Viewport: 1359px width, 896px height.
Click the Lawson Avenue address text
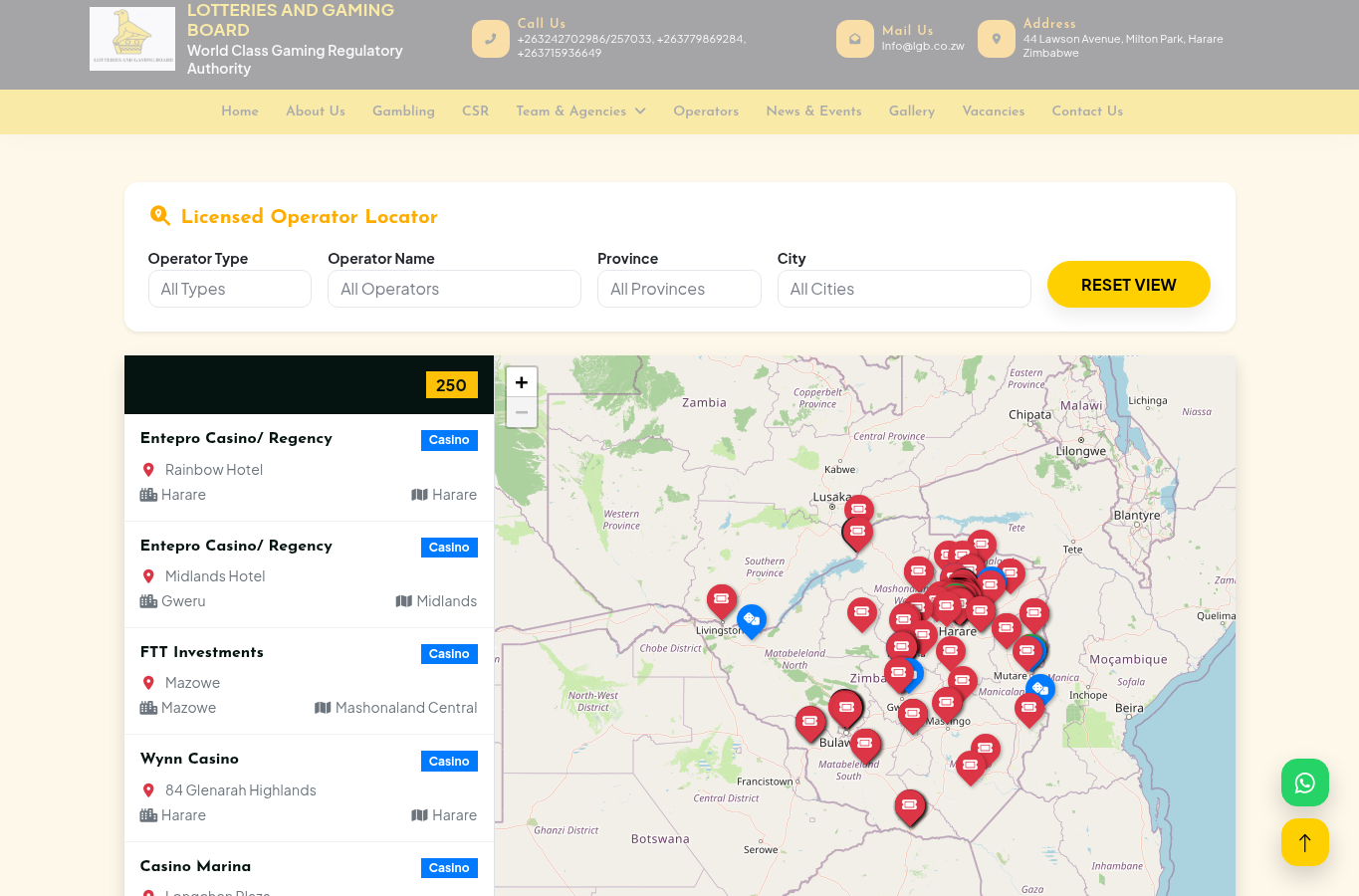[1123, 46]
